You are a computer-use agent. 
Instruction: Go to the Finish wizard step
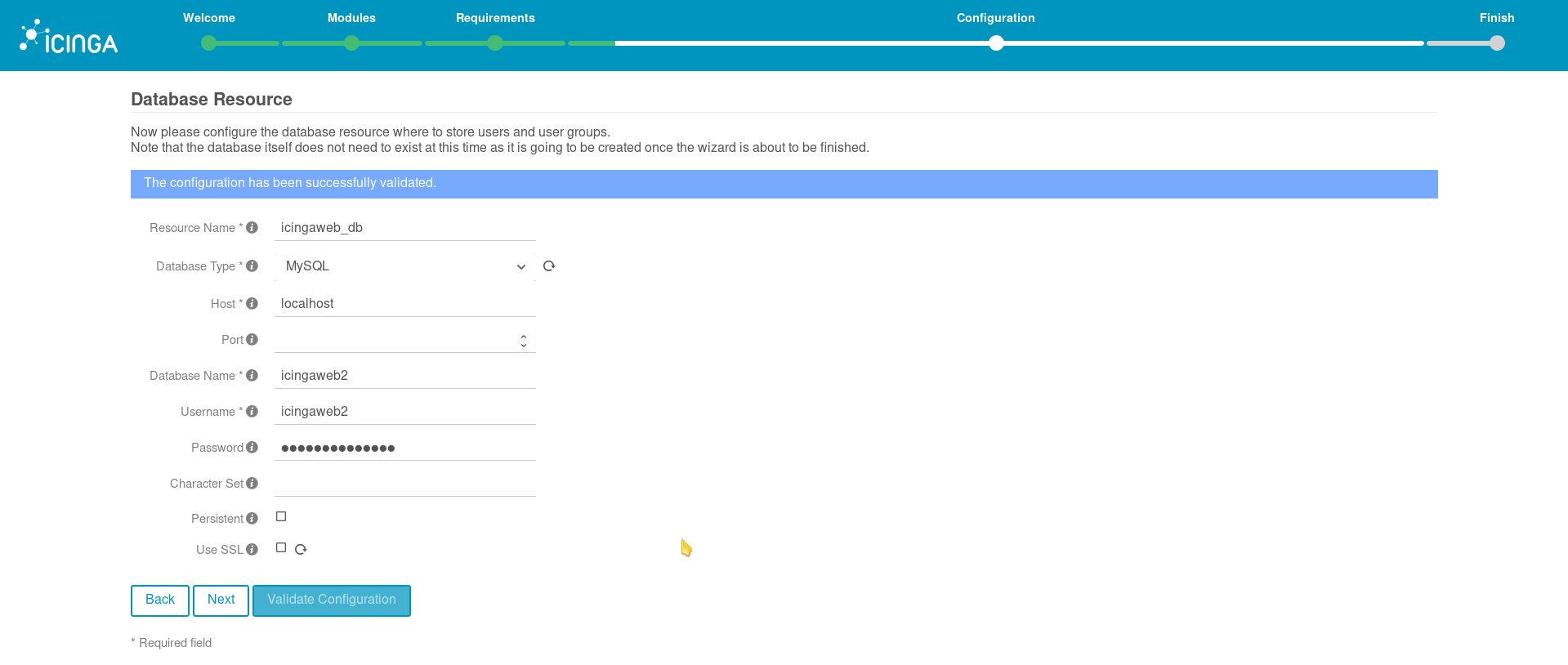pos(1497,18)
